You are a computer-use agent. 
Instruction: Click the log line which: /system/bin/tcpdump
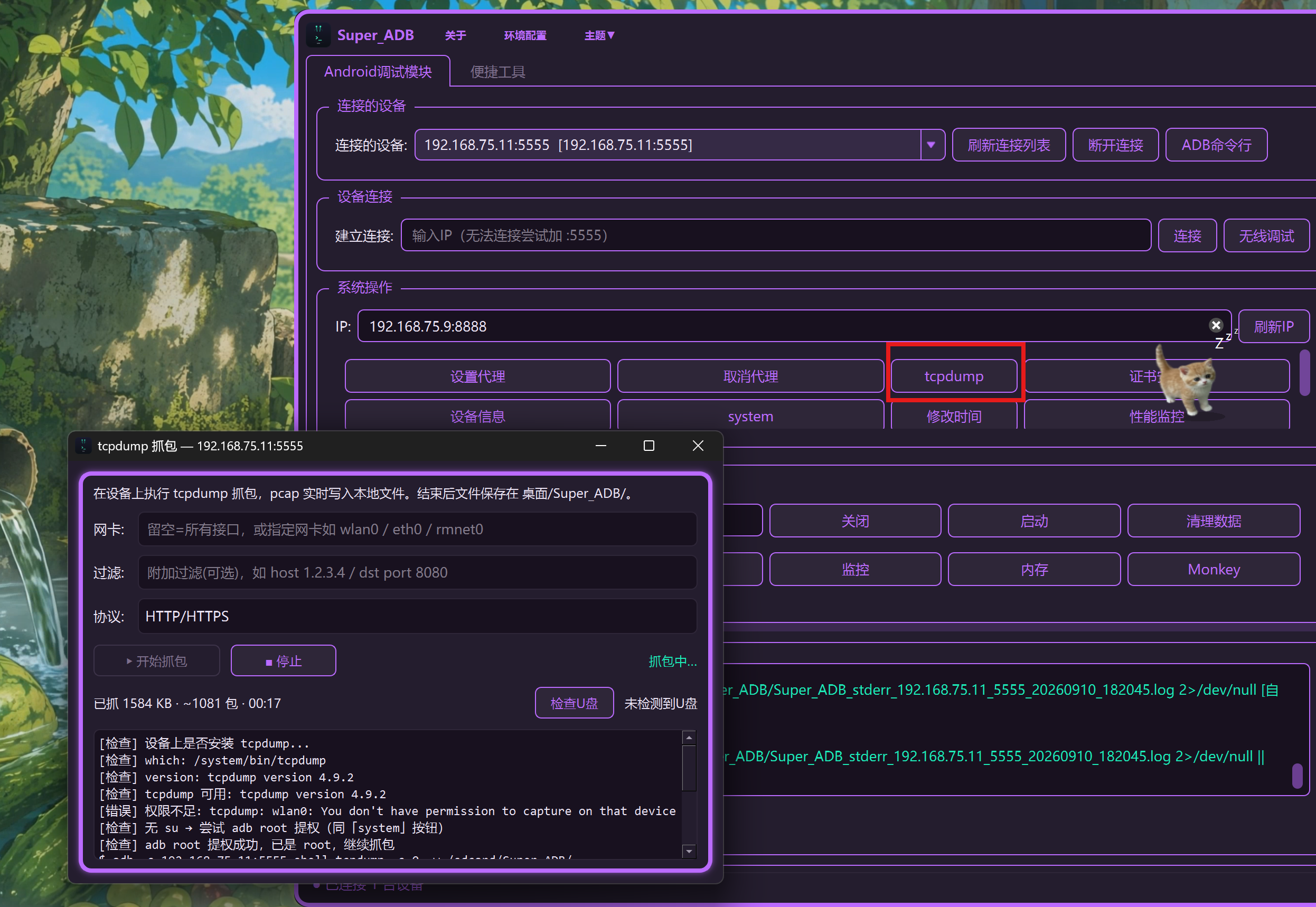point(213,760)
